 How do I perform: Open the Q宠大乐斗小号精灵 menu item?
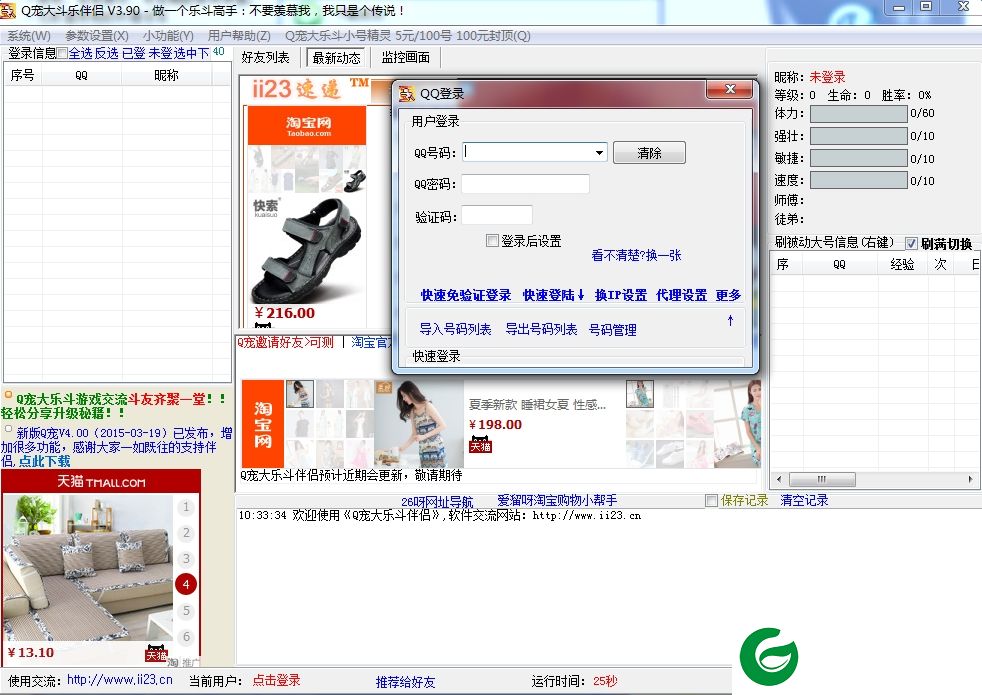tap(407, 36)
